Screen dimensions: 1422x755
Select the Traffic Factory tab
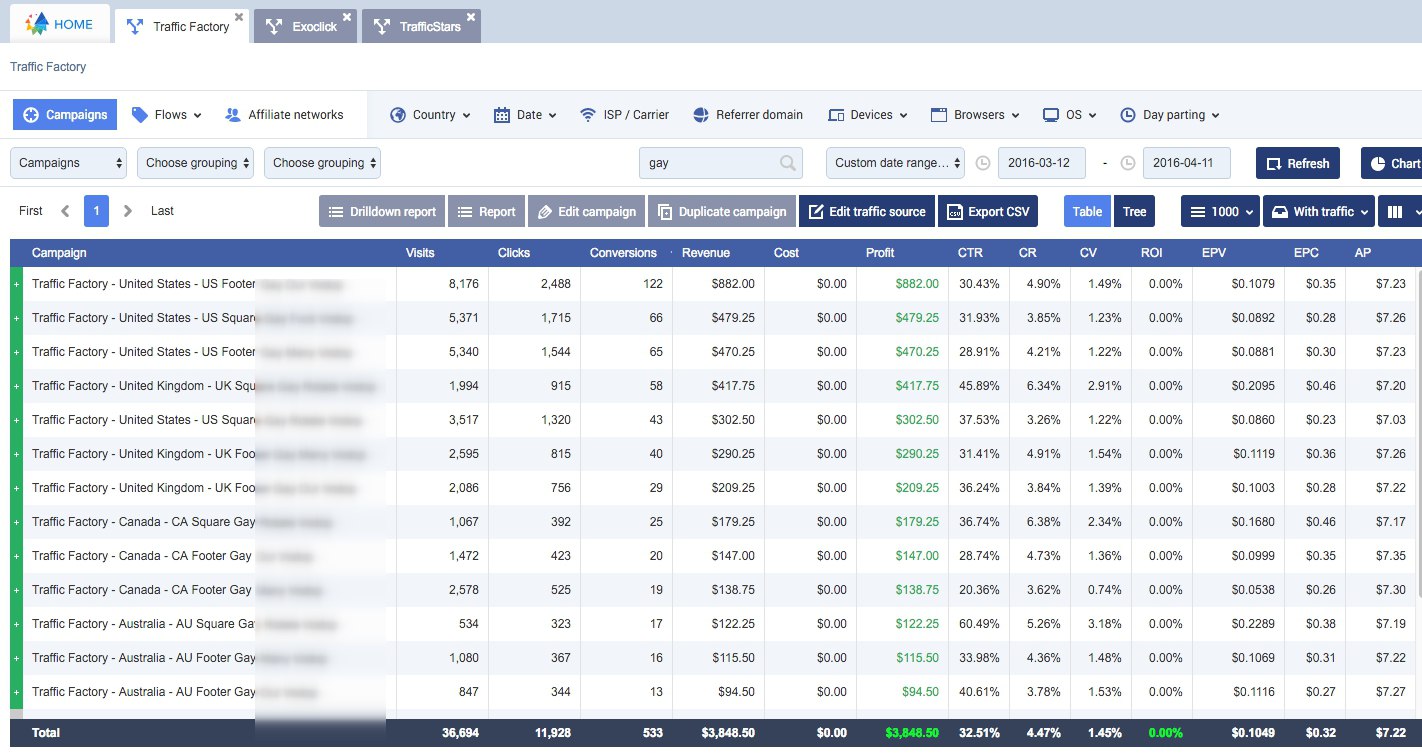click(x=181, y=26)
